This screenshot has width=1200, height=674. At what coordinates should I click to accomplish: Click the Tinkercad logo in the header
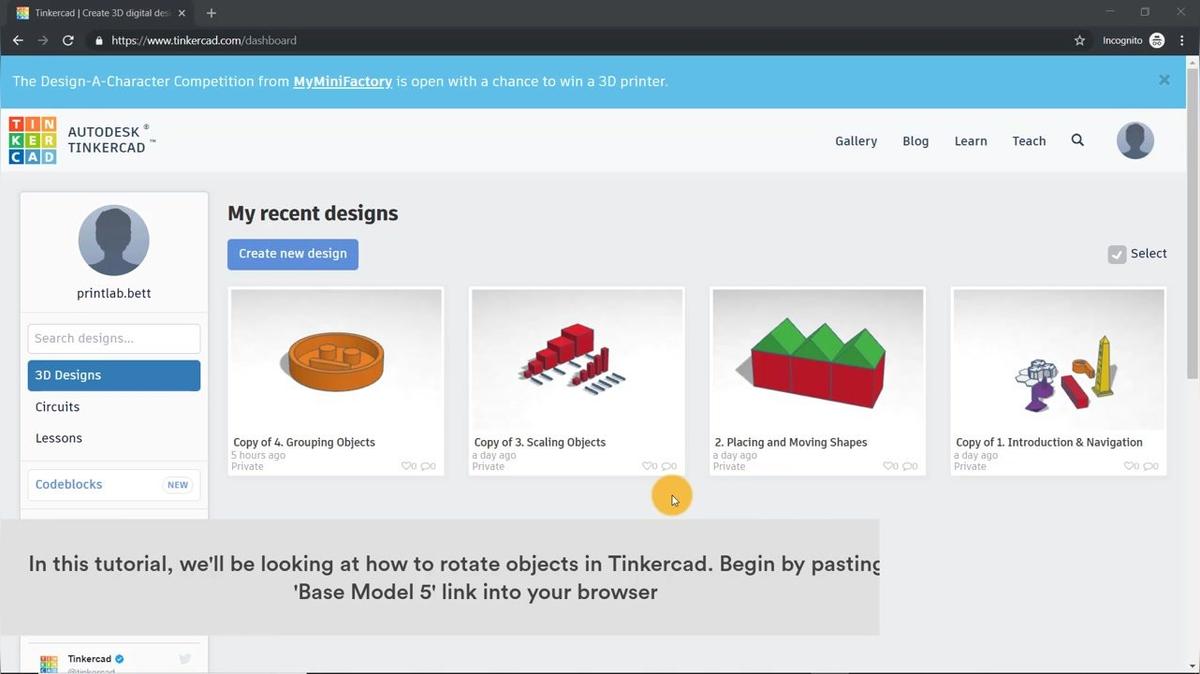(x=32, y=140)
